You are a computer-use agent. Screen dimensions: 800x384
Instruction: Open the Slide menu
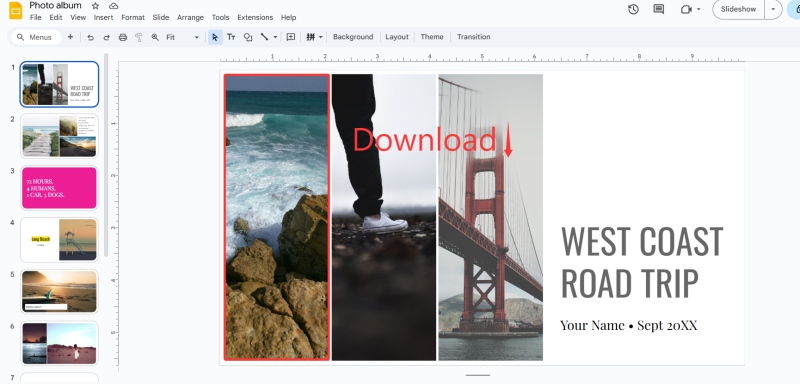pos(161,17)
